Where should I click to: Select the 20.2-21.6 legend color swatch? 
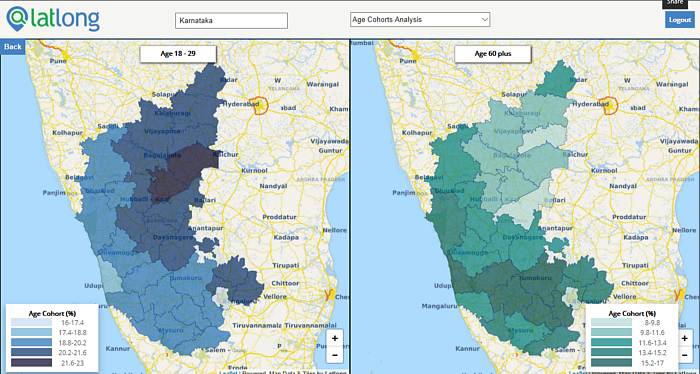[x=31, y=353]
